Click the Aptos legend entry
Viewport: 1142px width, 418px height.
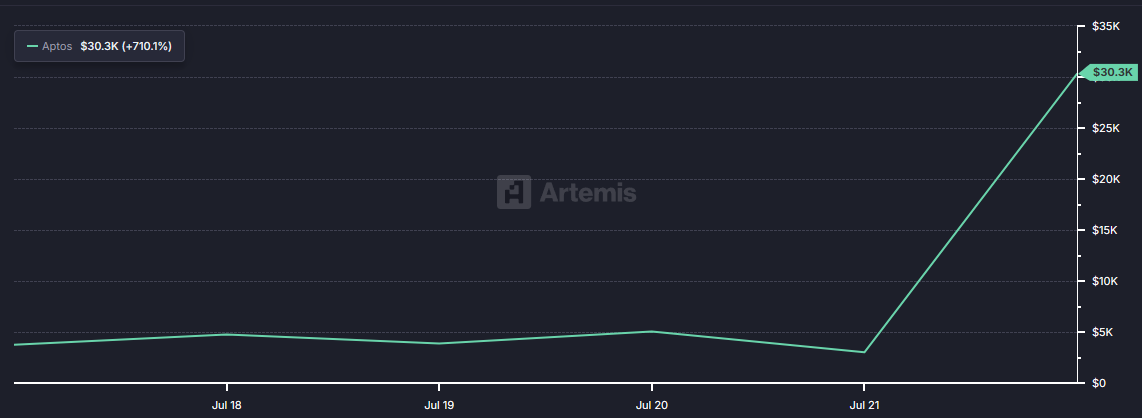click(x=99, y=46)
